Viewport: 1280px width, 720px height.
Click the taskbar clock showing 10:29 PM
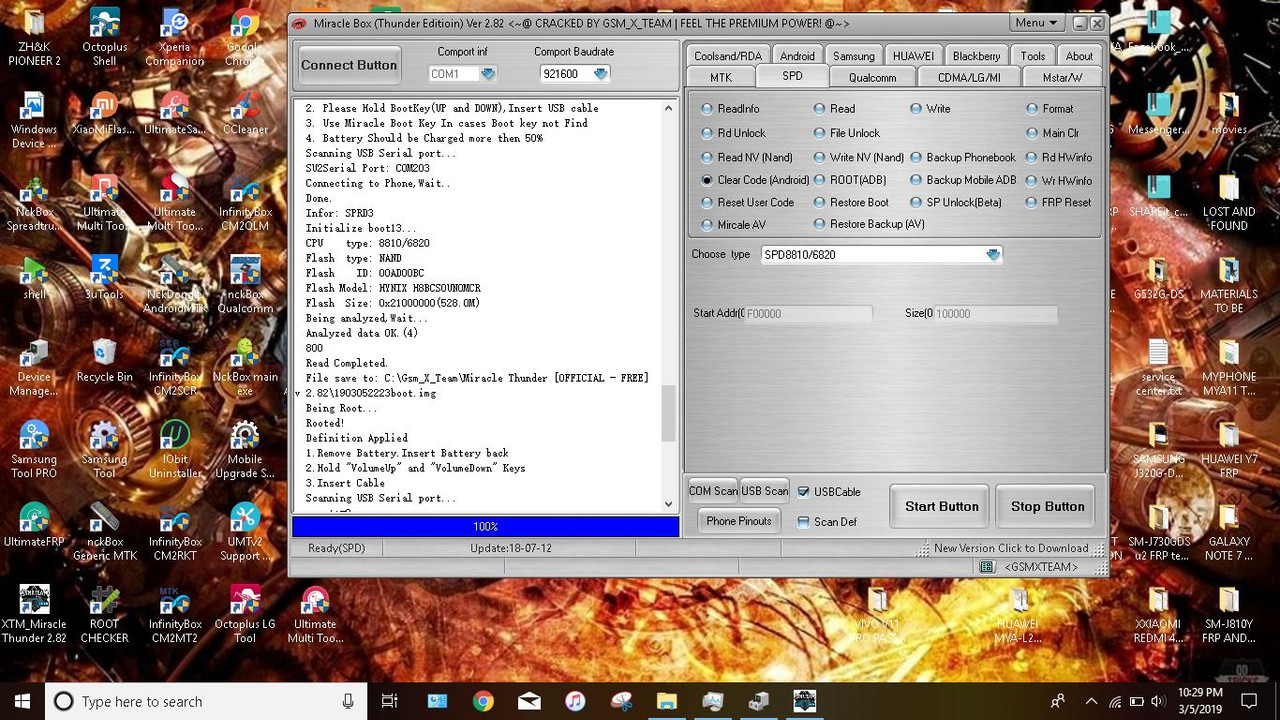coord(1200,701)
